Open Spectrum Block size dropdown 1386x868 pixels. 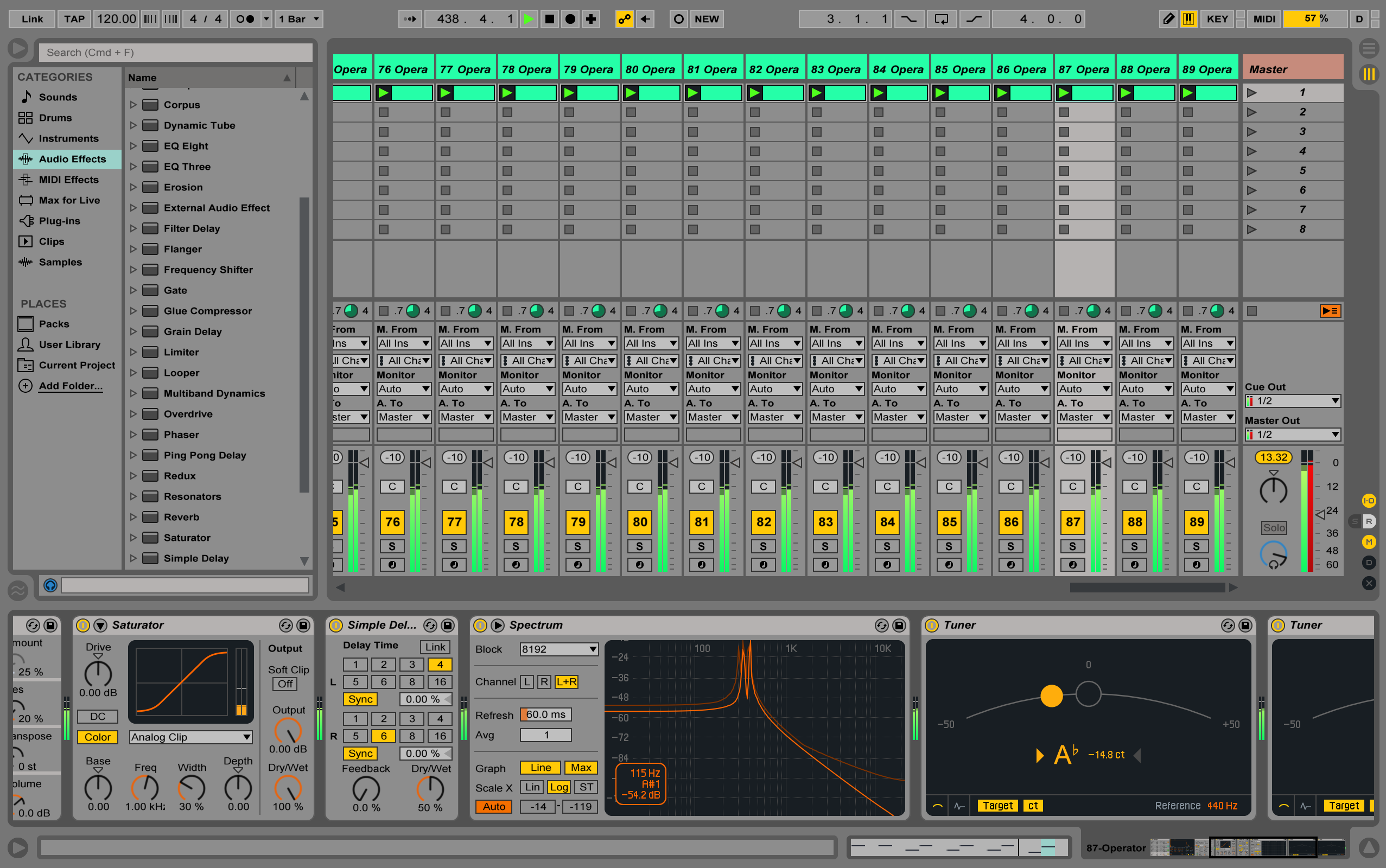[x=558, y=649]
